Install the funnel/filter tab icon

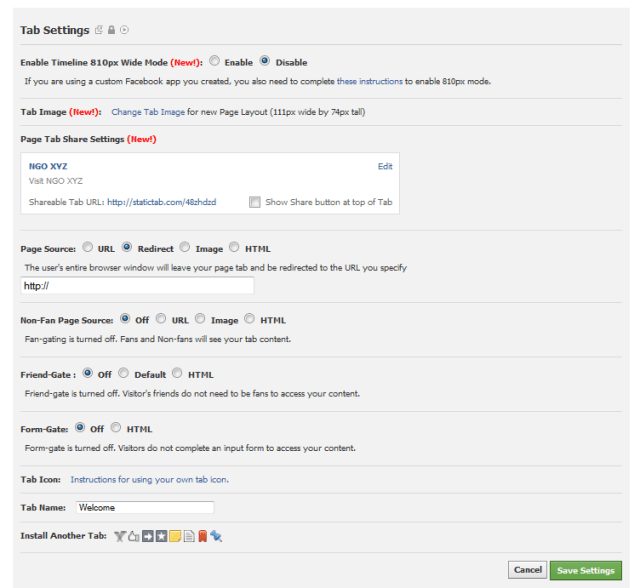point(120,536)
